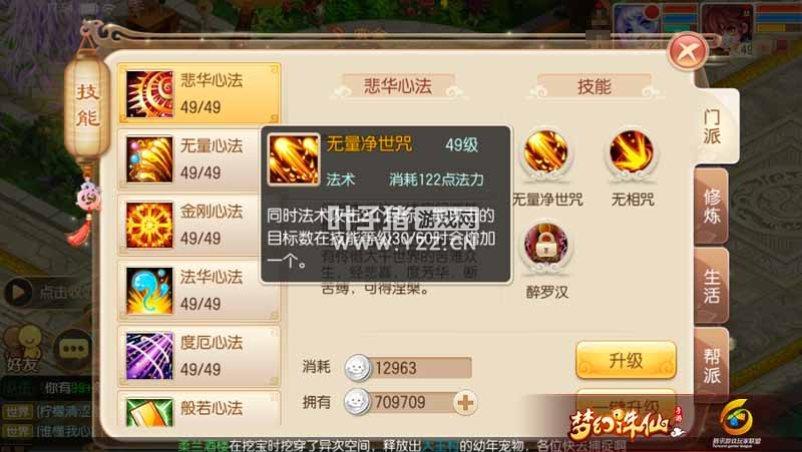Open the 法华心法 blue swirl skill
The height and width of the screenshot is (452, 802).
(x=149, y=290)
